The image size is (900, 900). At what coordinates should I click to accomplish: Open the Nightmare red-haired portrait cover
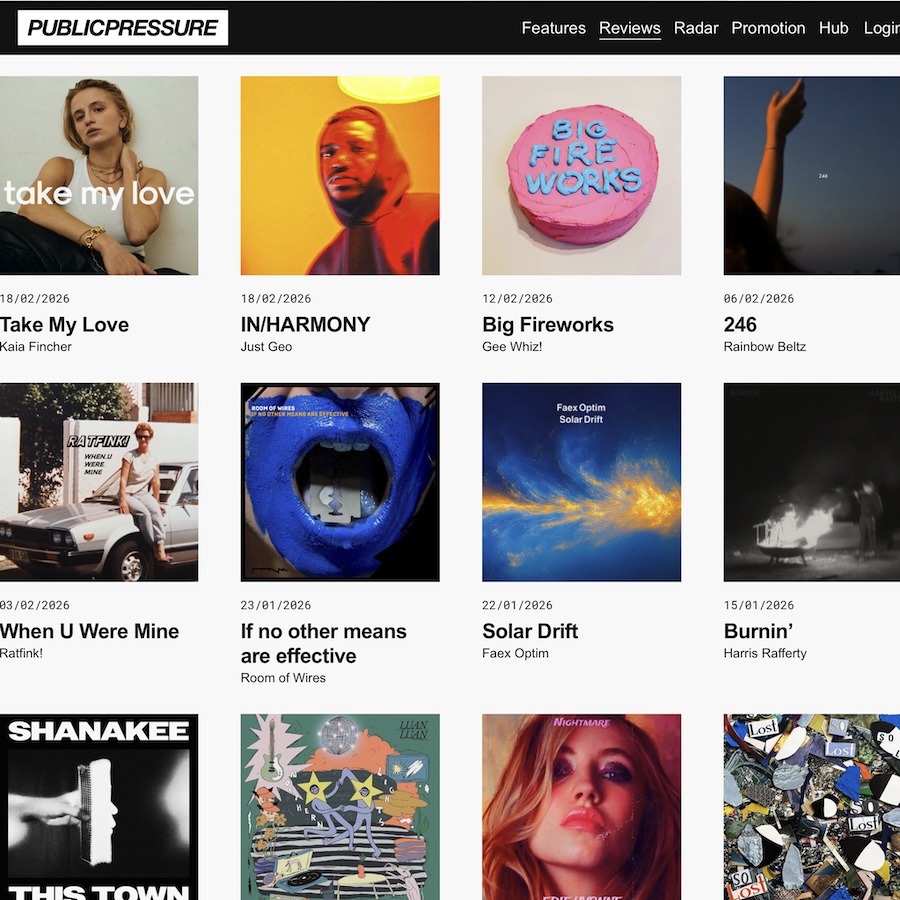click(x=581, y=807)
